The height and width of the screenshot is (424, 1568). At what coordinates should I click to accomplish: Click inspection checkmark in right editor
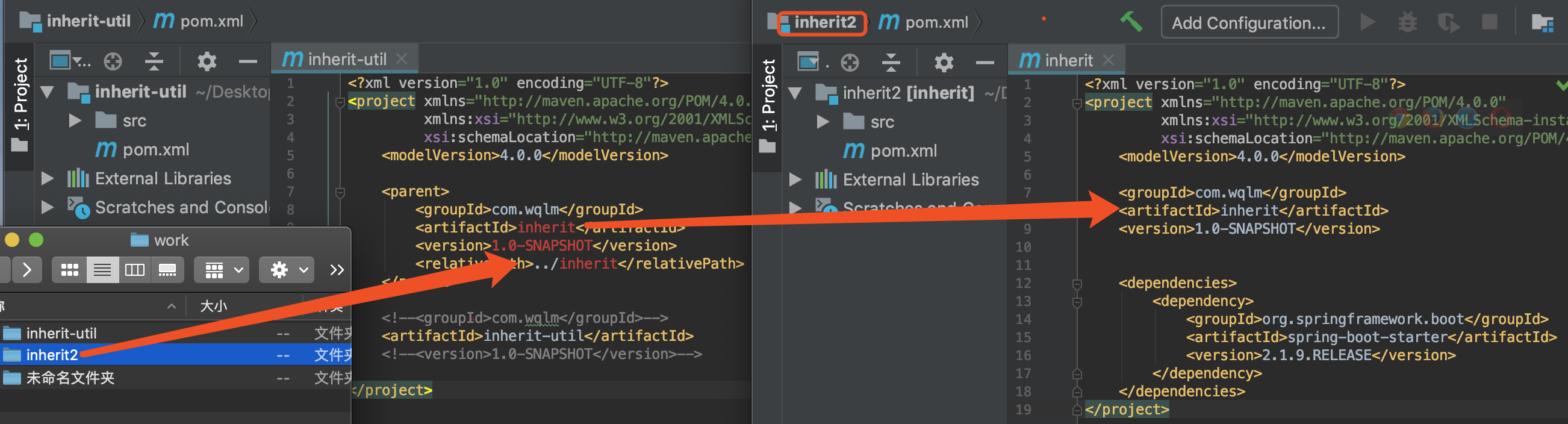click(x=1561, y=85)
